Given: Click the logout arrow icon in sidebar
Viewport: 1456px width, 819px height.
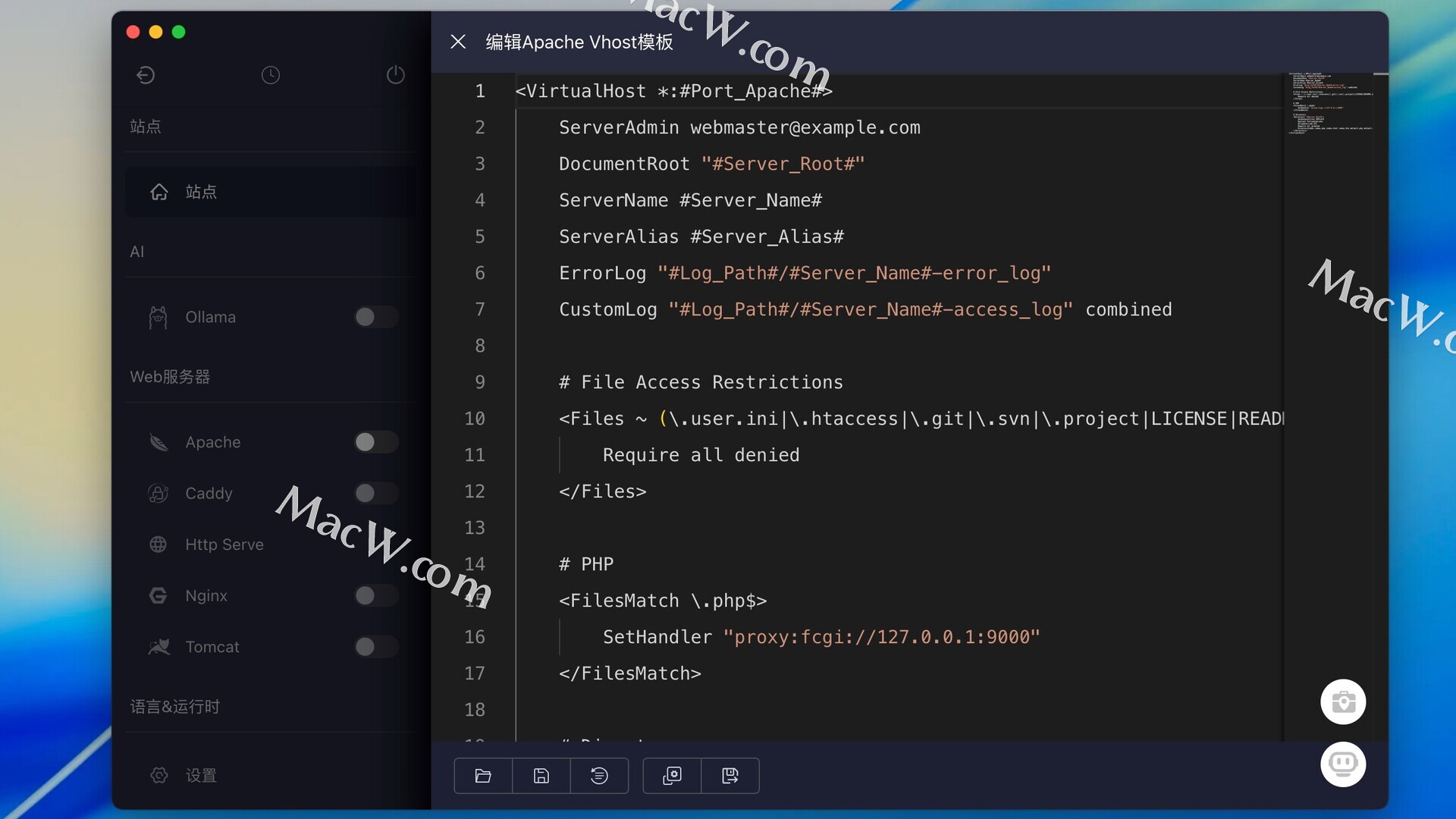Looking at the screenshot, I should pos(146,75).
